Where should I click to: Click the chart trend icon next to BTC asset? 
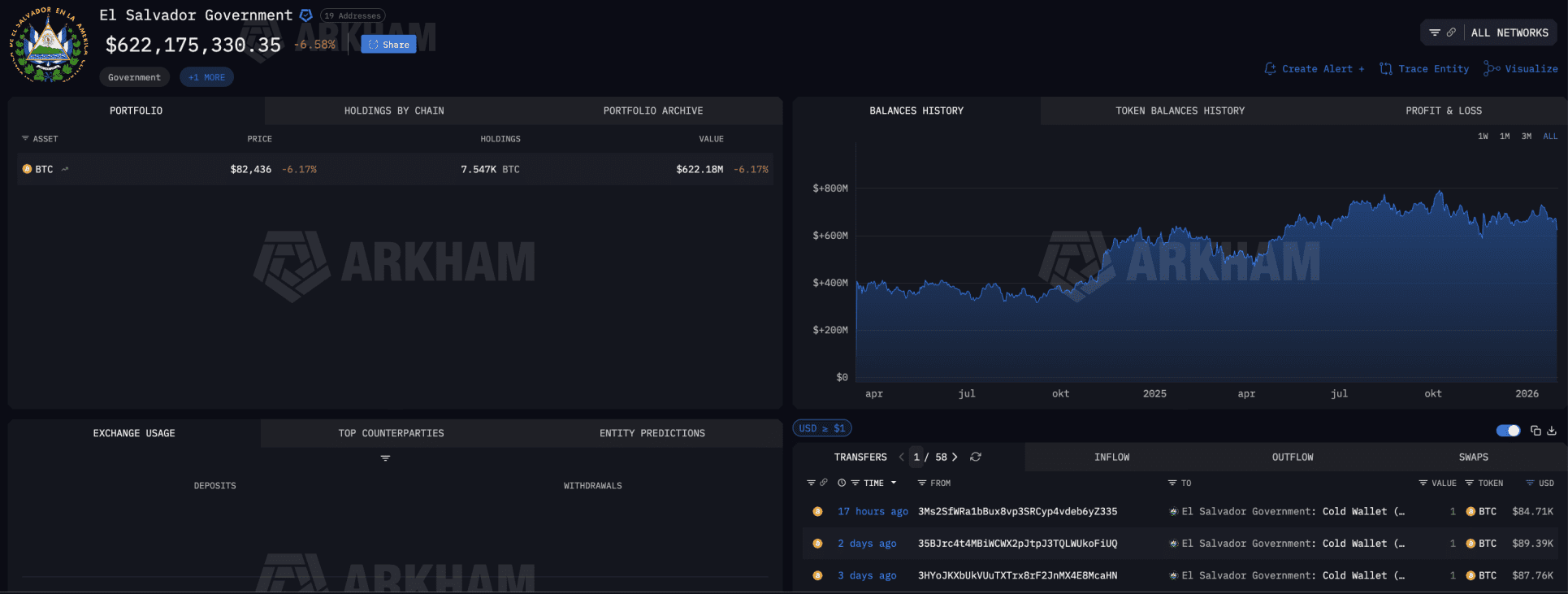pyautogui.click(x=65, y=169)
